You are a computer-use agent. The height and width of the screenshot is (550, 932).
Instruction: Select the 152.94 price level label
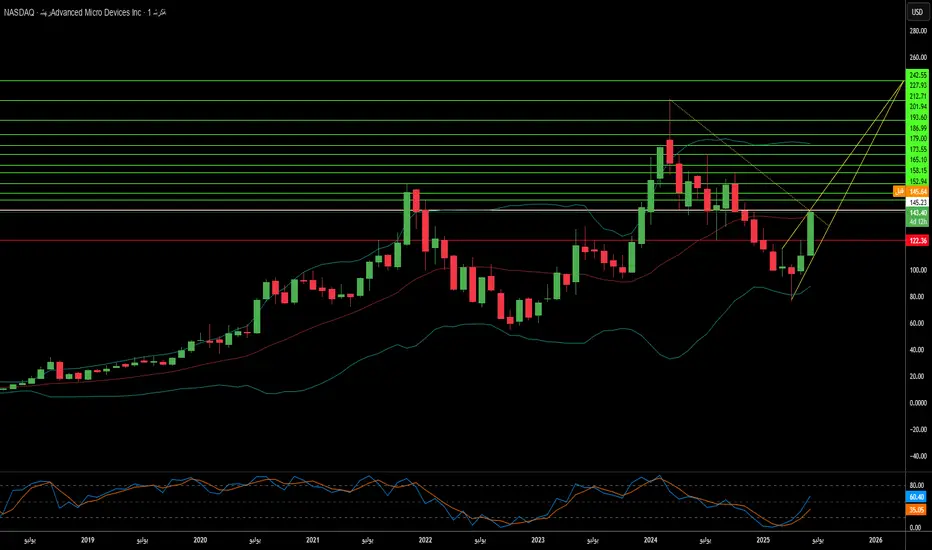pos(918,181)
